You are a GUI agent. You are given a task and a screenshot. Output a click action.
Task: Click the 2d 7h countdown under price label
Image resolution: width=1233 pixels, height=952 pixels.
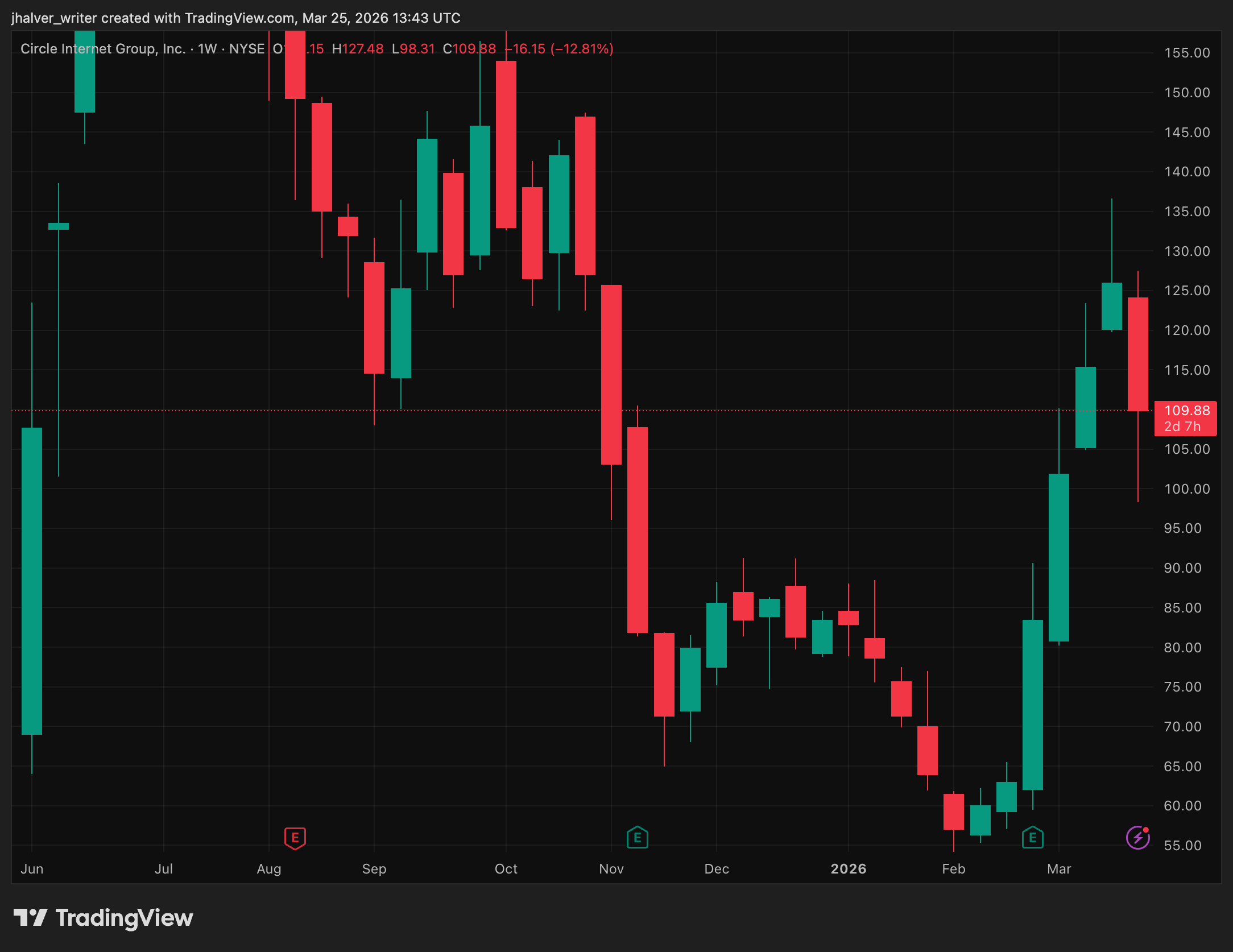pos(1182,427)
